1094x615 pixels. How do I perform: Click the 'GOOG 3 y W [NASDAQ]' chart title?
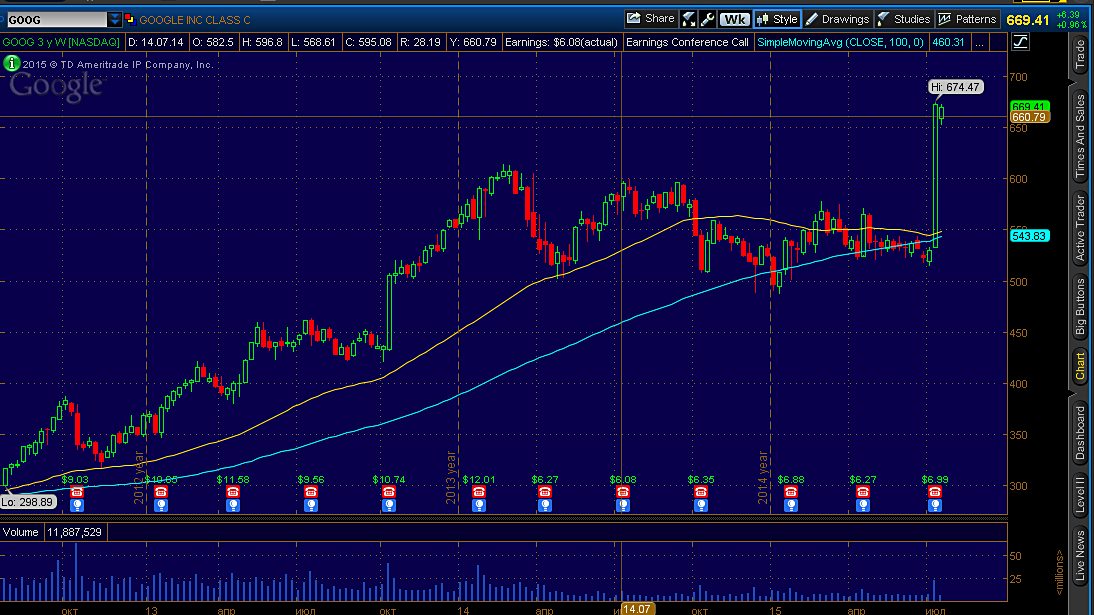61,43
